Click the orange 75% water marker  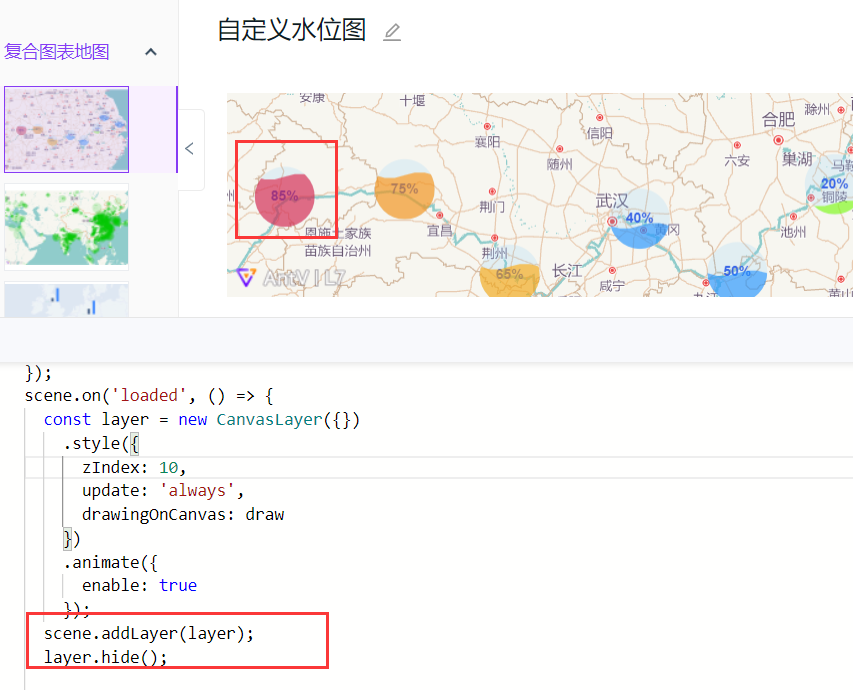click(x=404, y=189)
